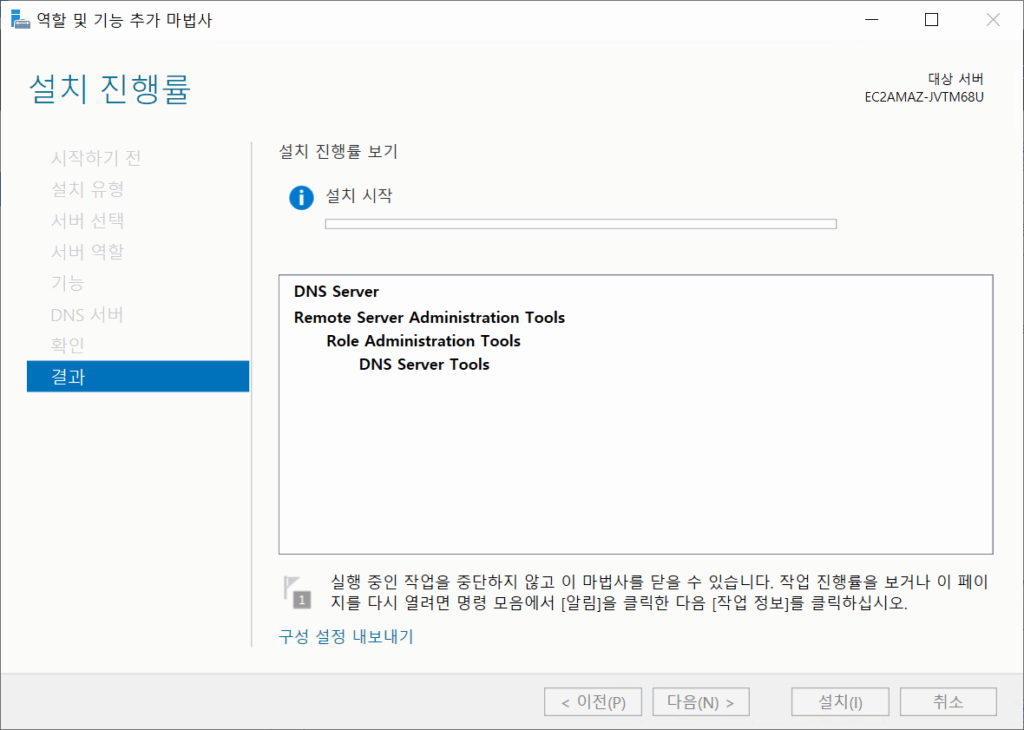Open the DNS 서버 step
The image size is (1024, 730).
pos(87,315)
